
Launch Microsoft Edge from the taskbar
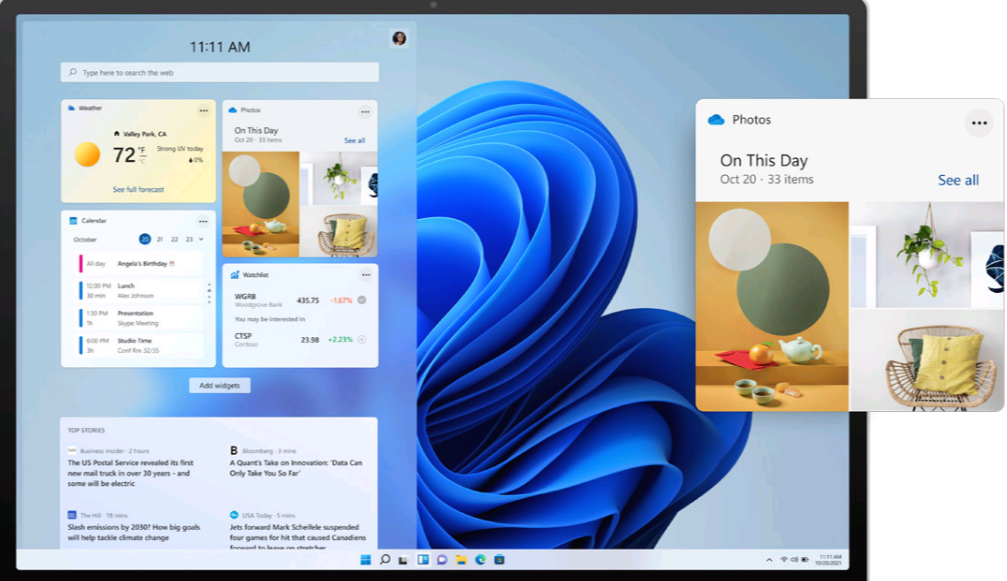[480, 560]
